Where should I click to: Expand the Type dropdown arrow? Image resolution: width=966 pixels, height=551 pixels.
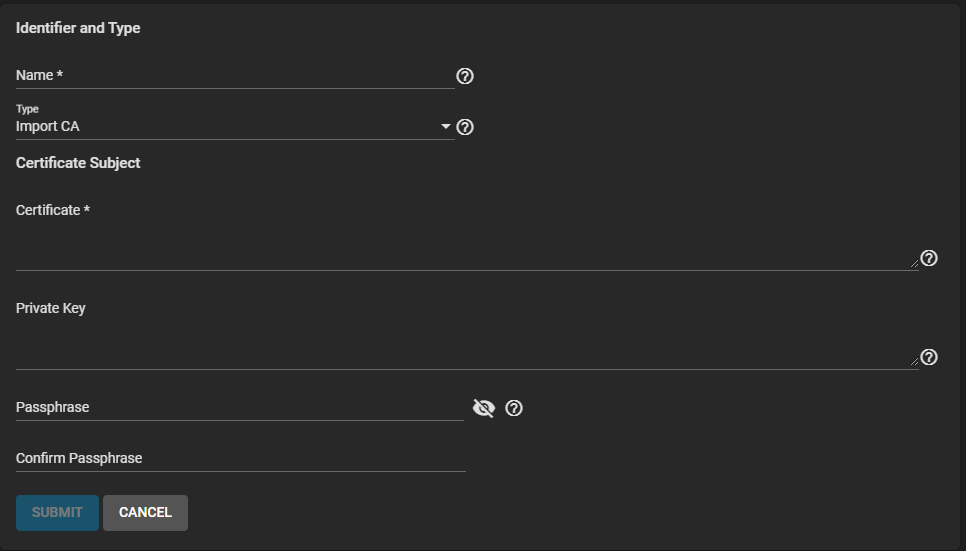(x=446, y=127)
